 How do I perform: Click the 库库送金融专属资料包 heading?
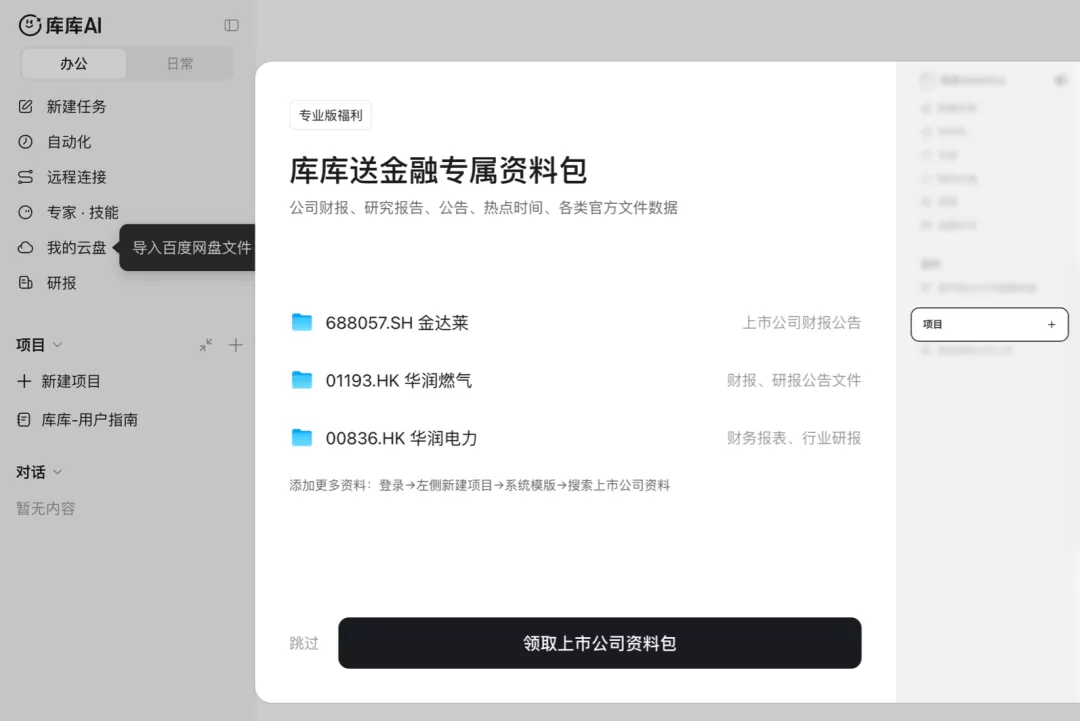click(438, 171)
